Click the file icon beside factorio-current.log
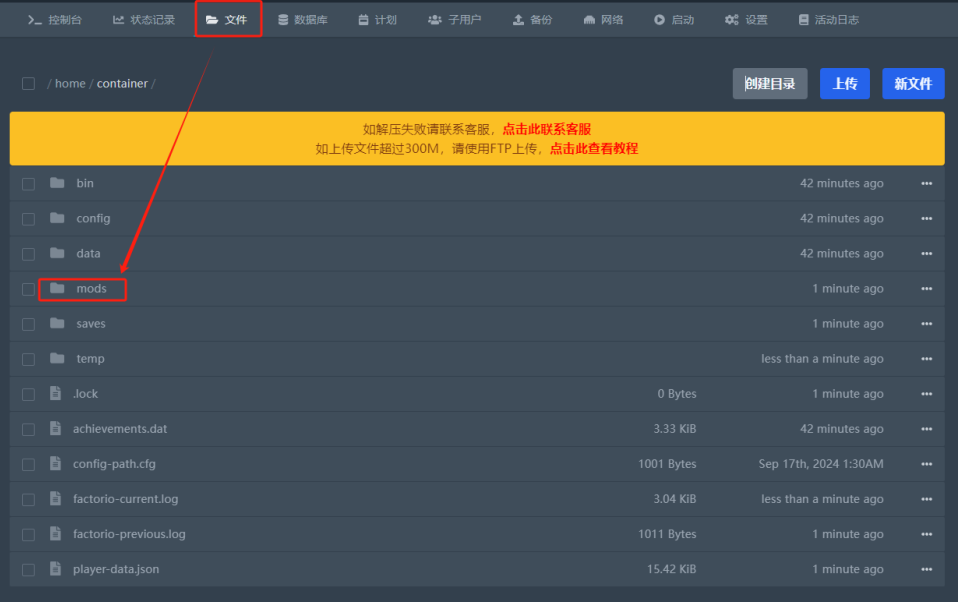This screenshot has width=958, height=602. coord(56,499)
